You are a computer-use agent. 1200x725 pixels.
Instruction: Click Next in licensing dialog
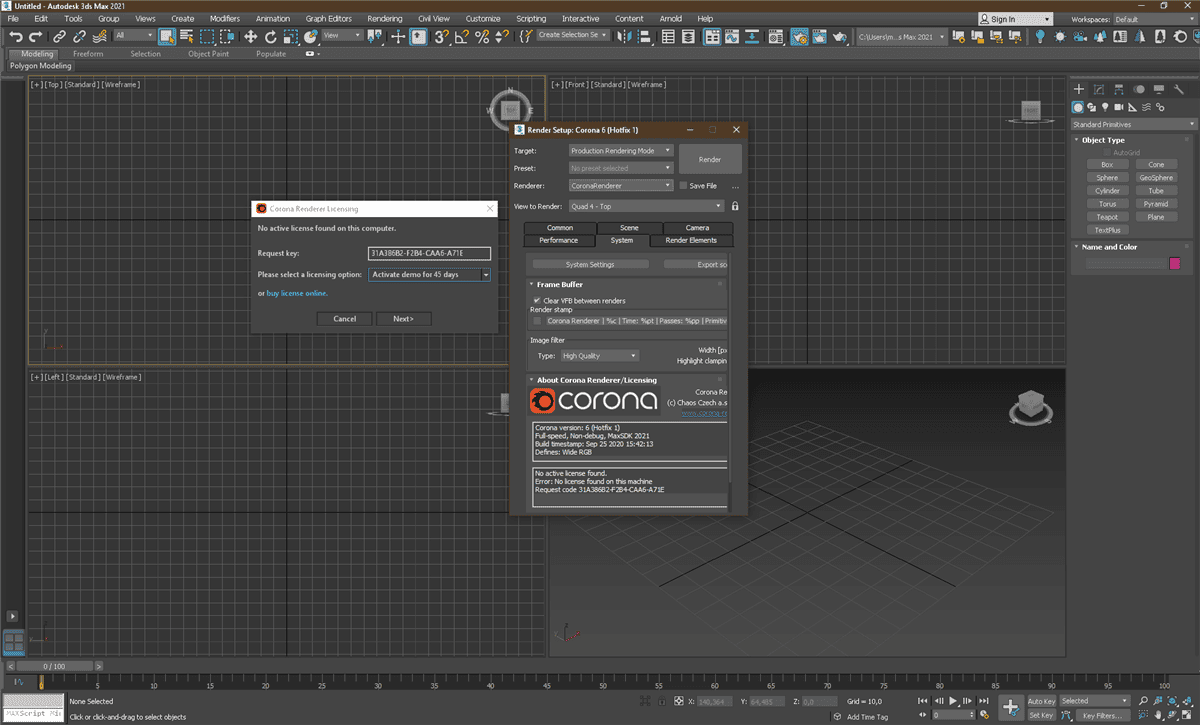pos(404,319)
